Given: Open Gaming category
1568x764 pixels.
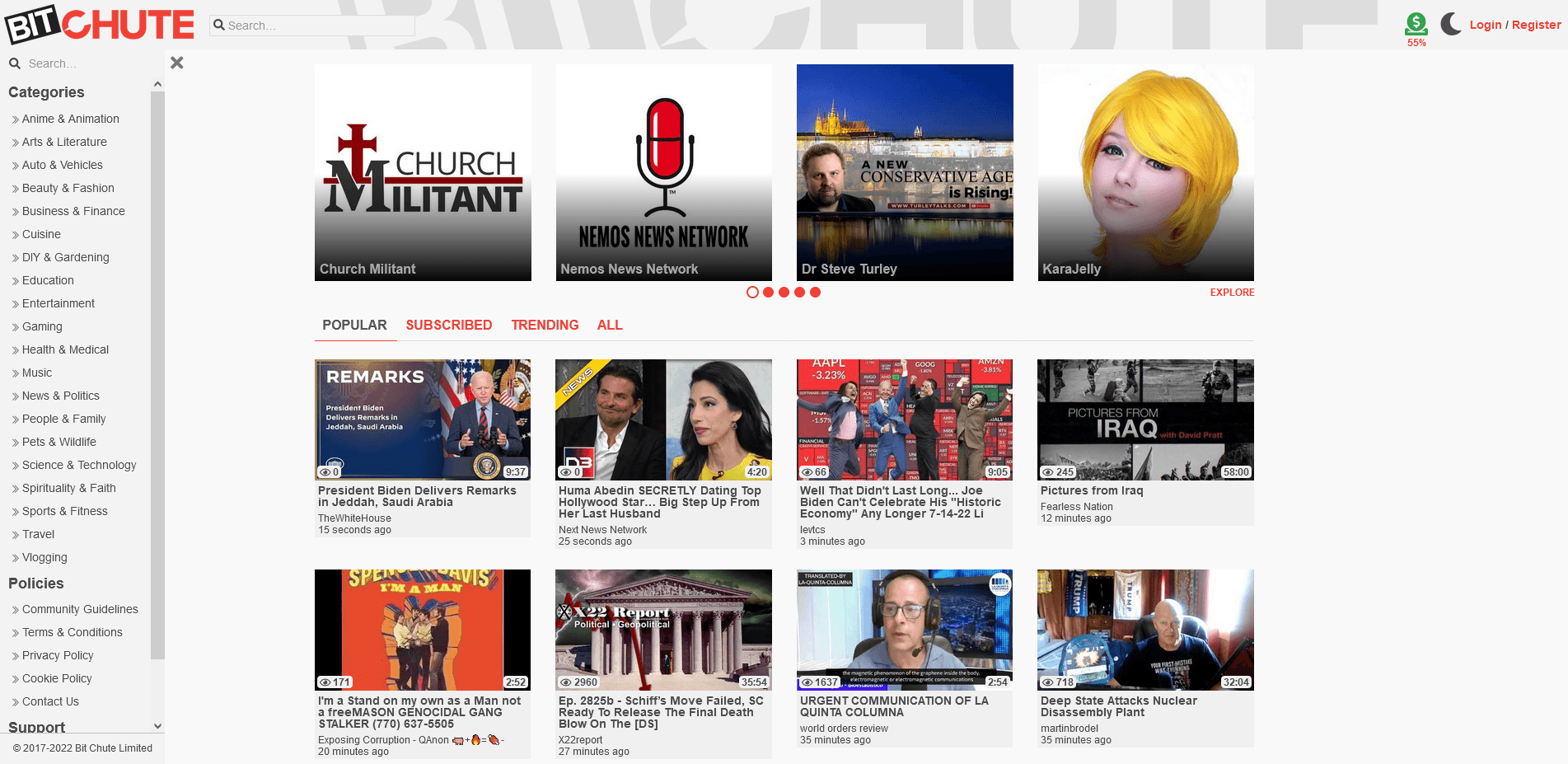Looking at the screenshot, I should [42, 326].
